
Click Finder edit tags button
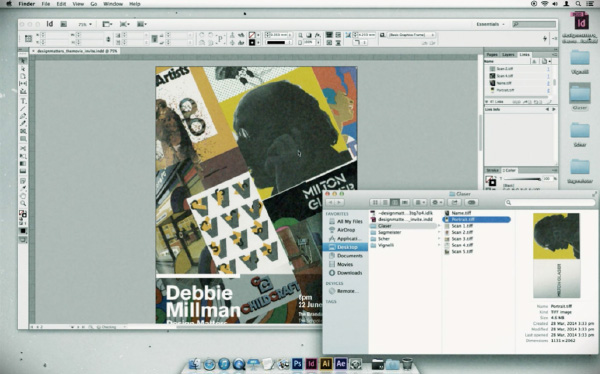tap(471, 203)
